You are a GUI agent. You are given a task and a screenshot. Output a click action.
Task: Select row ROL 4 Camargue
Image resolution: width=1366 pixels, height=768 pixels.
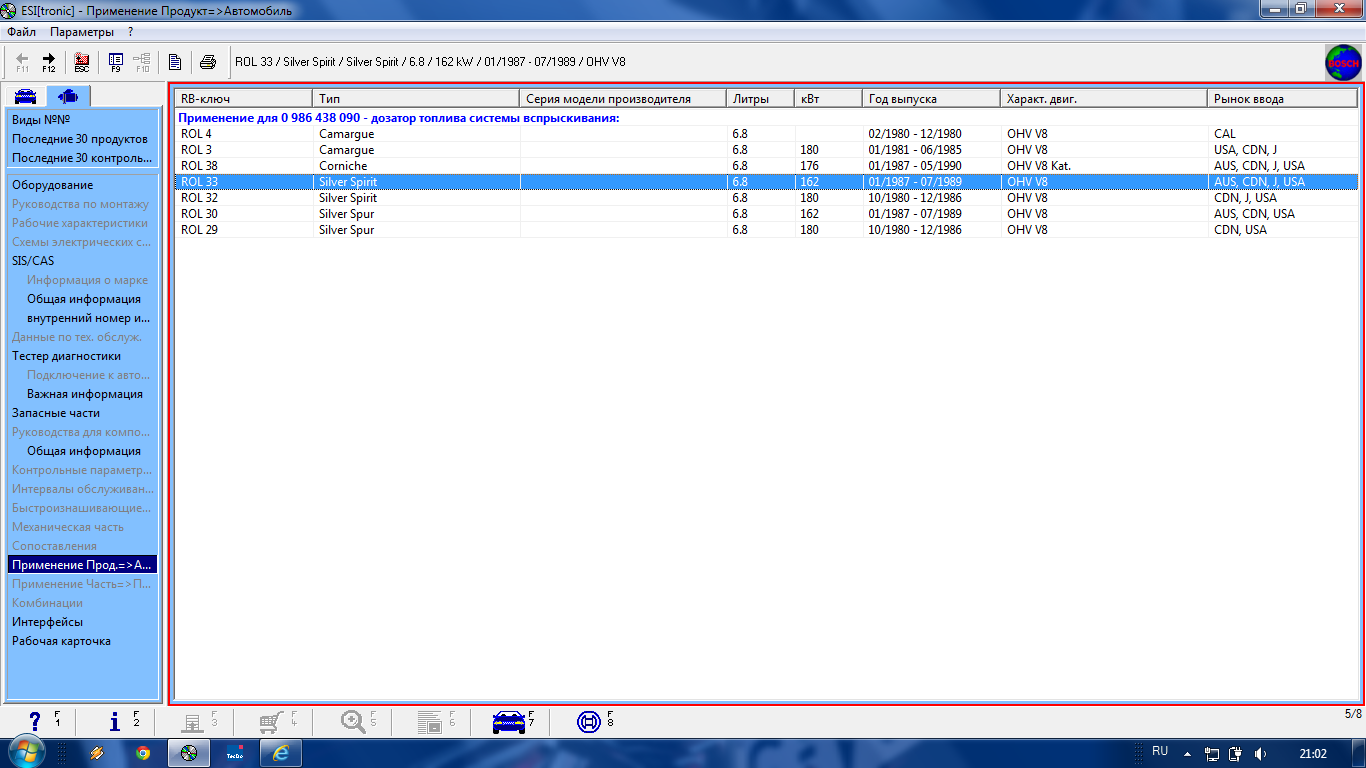pyautogui.click(x=767, y=134)
